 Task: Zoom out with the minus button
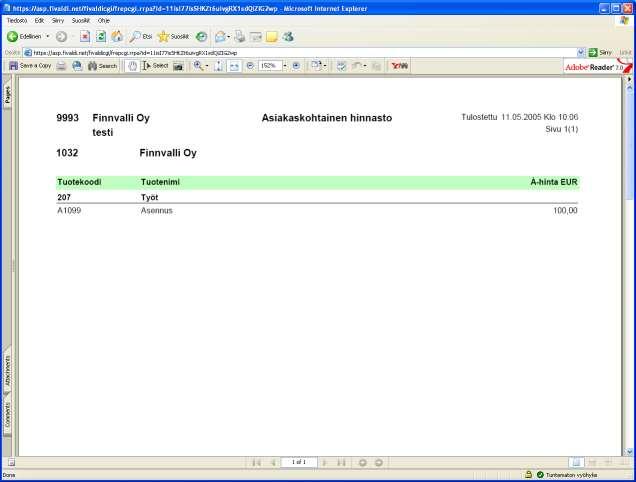(250, 66)
